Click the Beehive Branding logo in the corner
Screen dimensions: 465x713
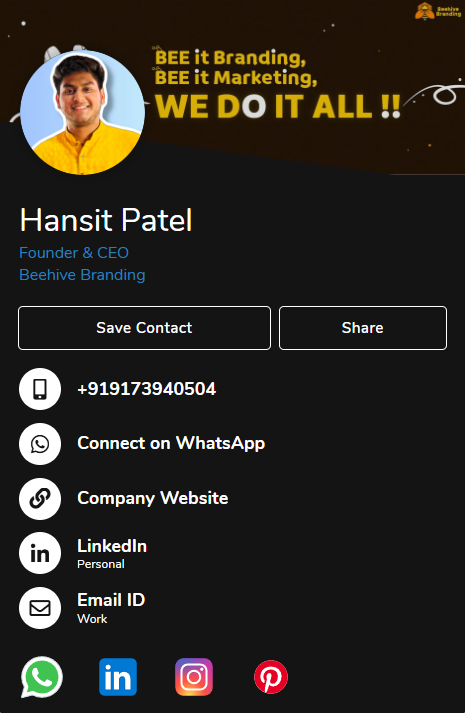click(x=438, y=11)
